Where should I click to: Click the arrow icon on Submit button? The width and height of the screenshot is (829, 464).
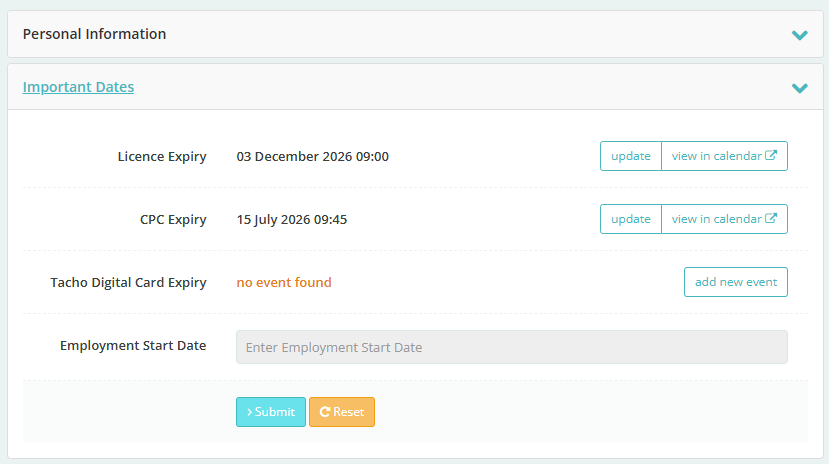249,412
